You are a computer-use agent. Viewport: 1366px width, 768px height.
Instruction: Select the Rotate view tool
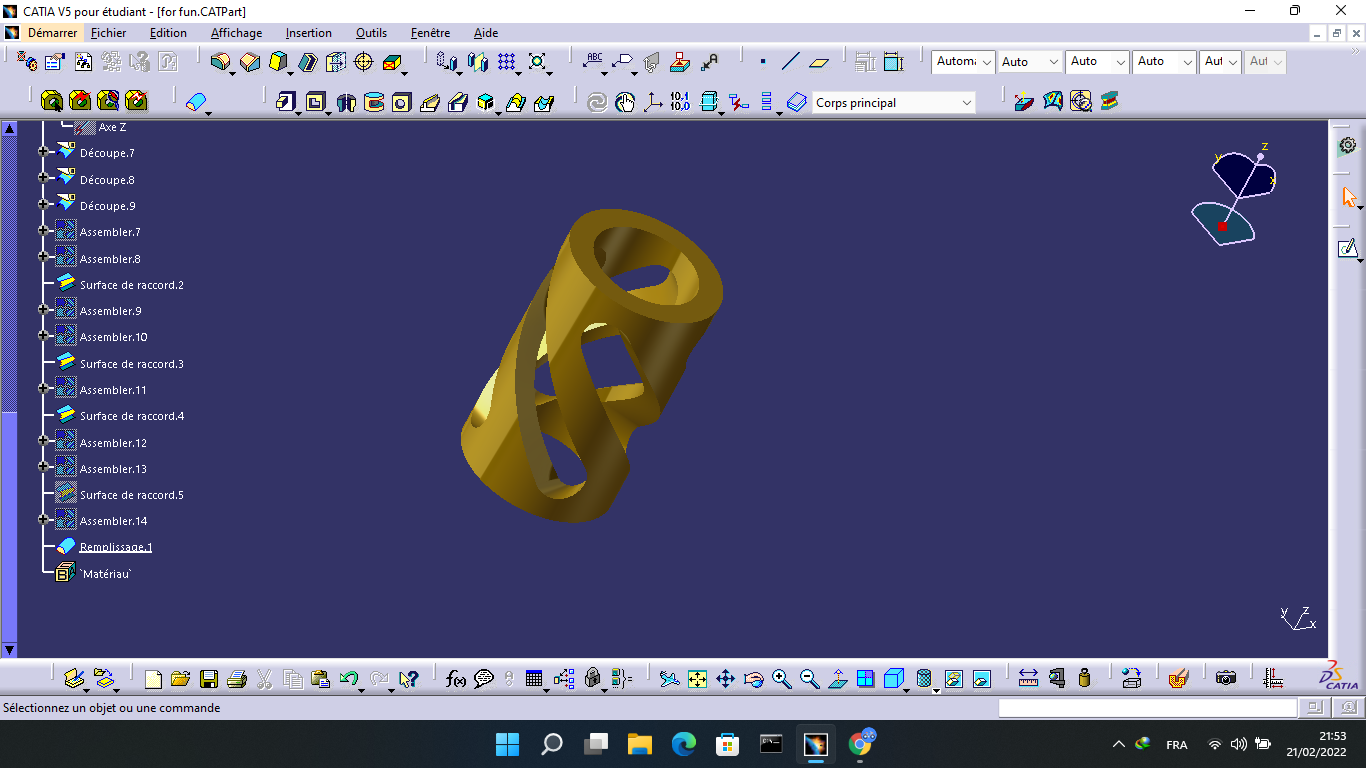pos(754,679)
